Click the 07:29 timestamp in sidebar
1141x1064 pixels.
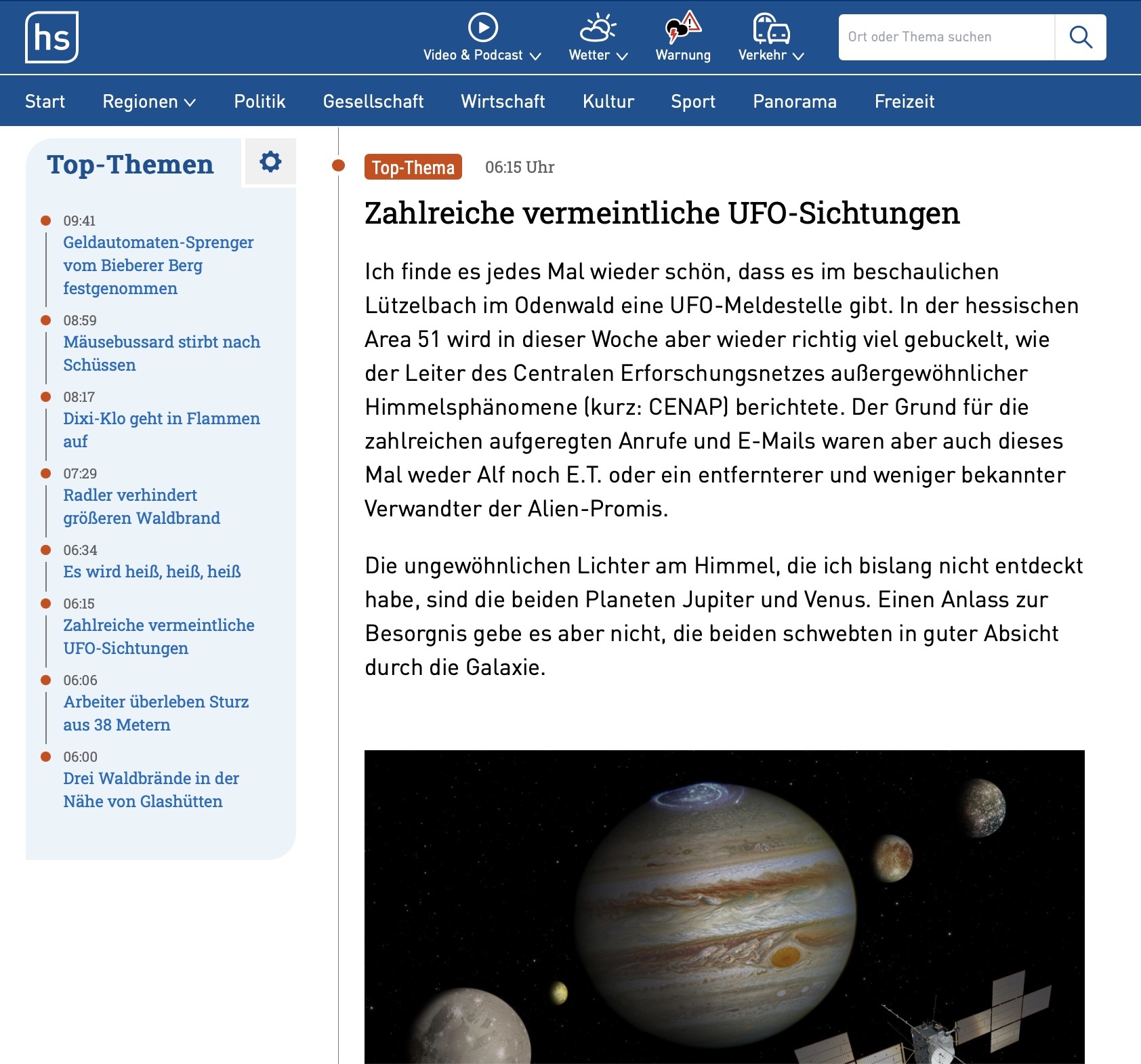80,474
